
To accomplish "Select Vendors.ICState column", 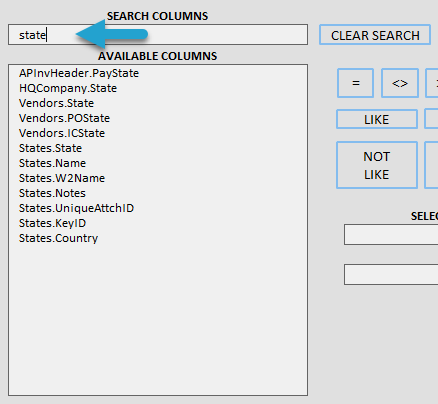I will tap(62, 133).
